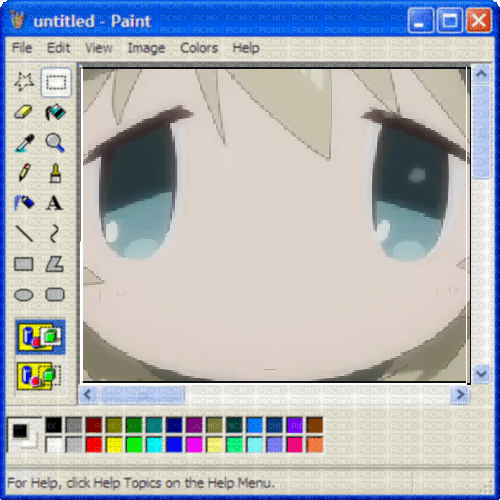The width and height of the screenshot is (500, 500).
Task: Pick the brown color swatch
Action: (315, 425)
